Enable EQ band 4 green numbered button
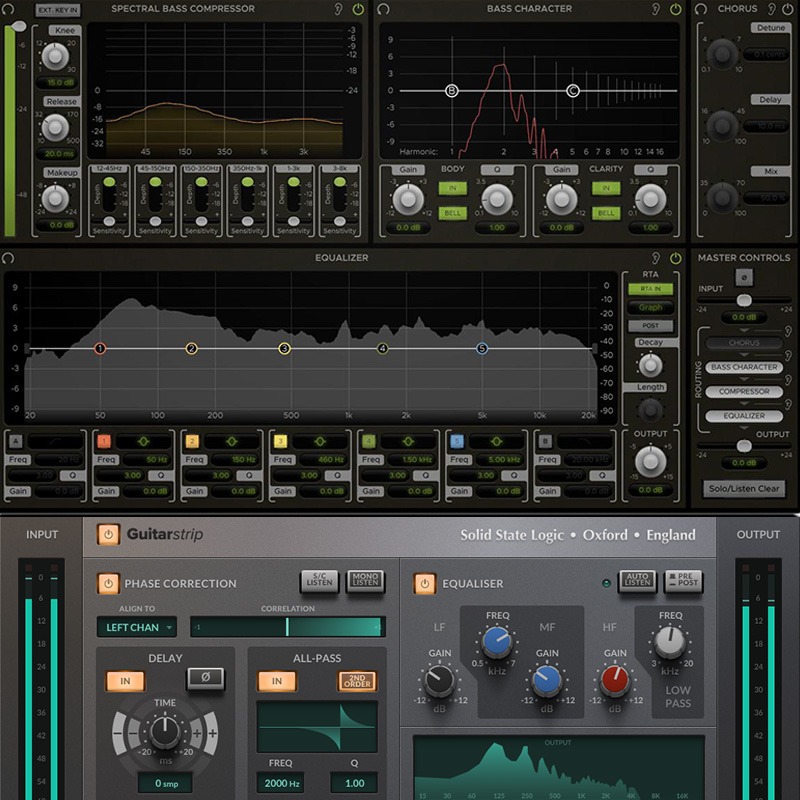This screenshot has height=800, width=800. [x=369, y=441]
